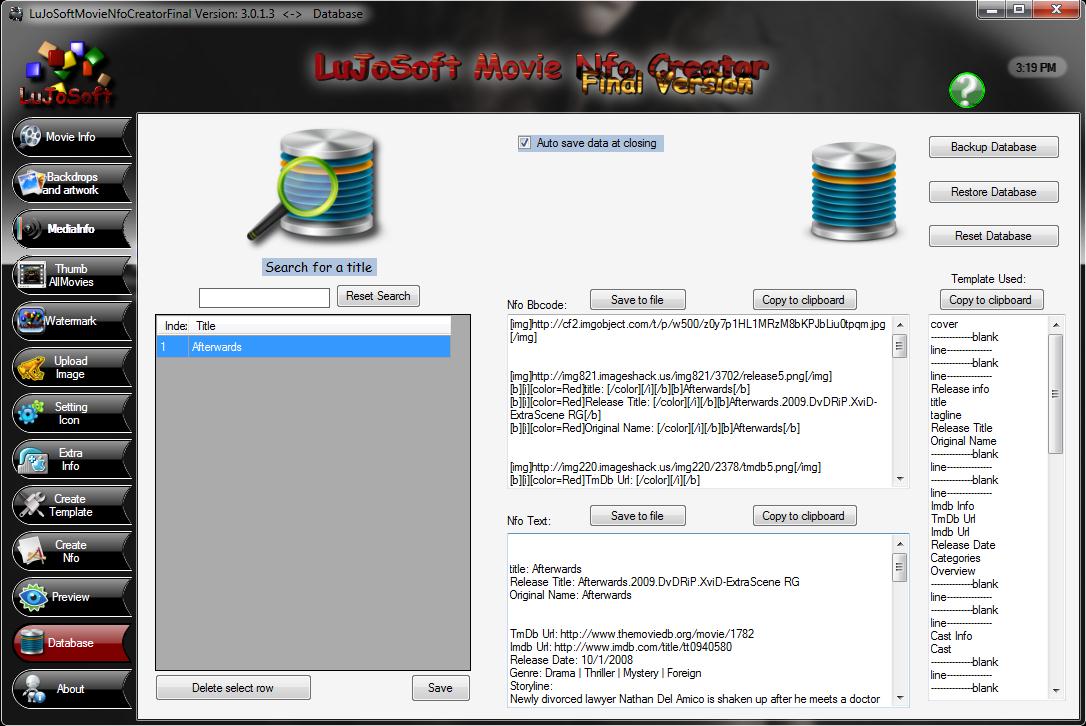The image size is (1086, 726).
Task: Click the Template list scrollbar up arrow
Action: click(1056, 324)
